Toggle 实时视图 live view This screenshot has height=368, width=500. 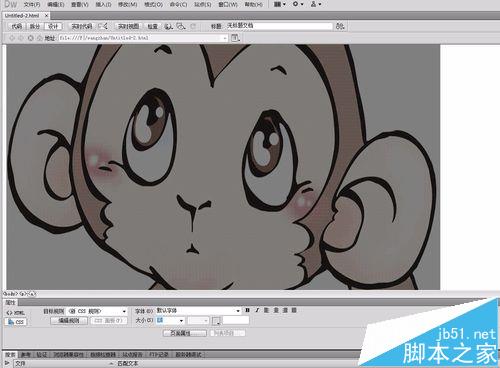[x=128, y=26]
